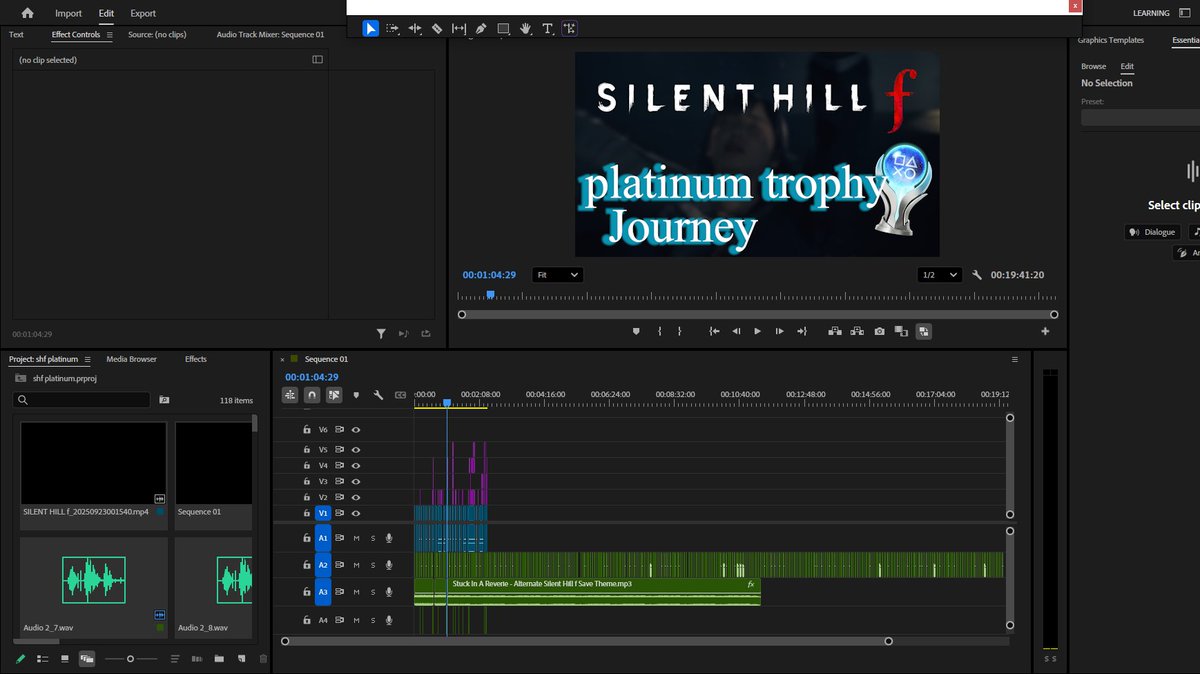This screenshot has width=1200, height=674.
Task: Open Program Monitor button editor plus icon
Action: (1045, 331)
